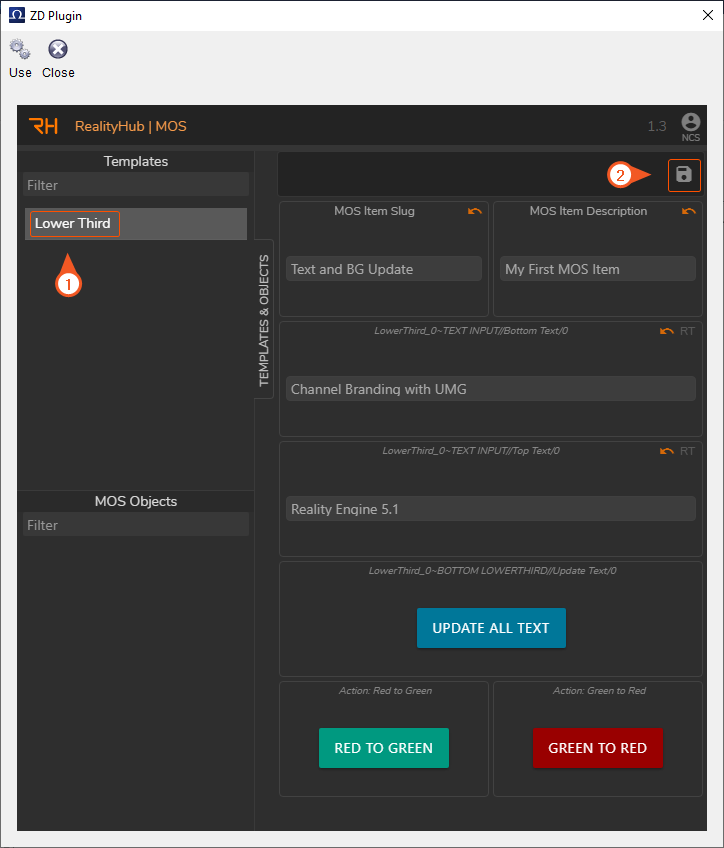Click the Use gears icon

[x=20, y=50]
